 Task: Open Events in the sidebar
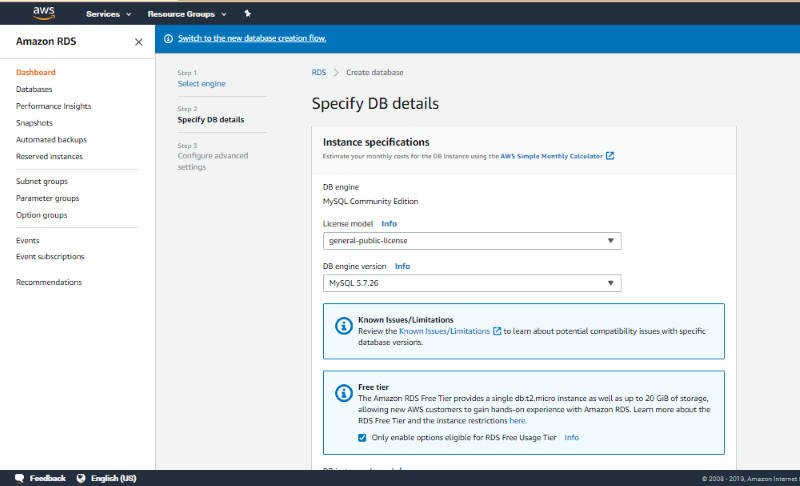[28, 240]
